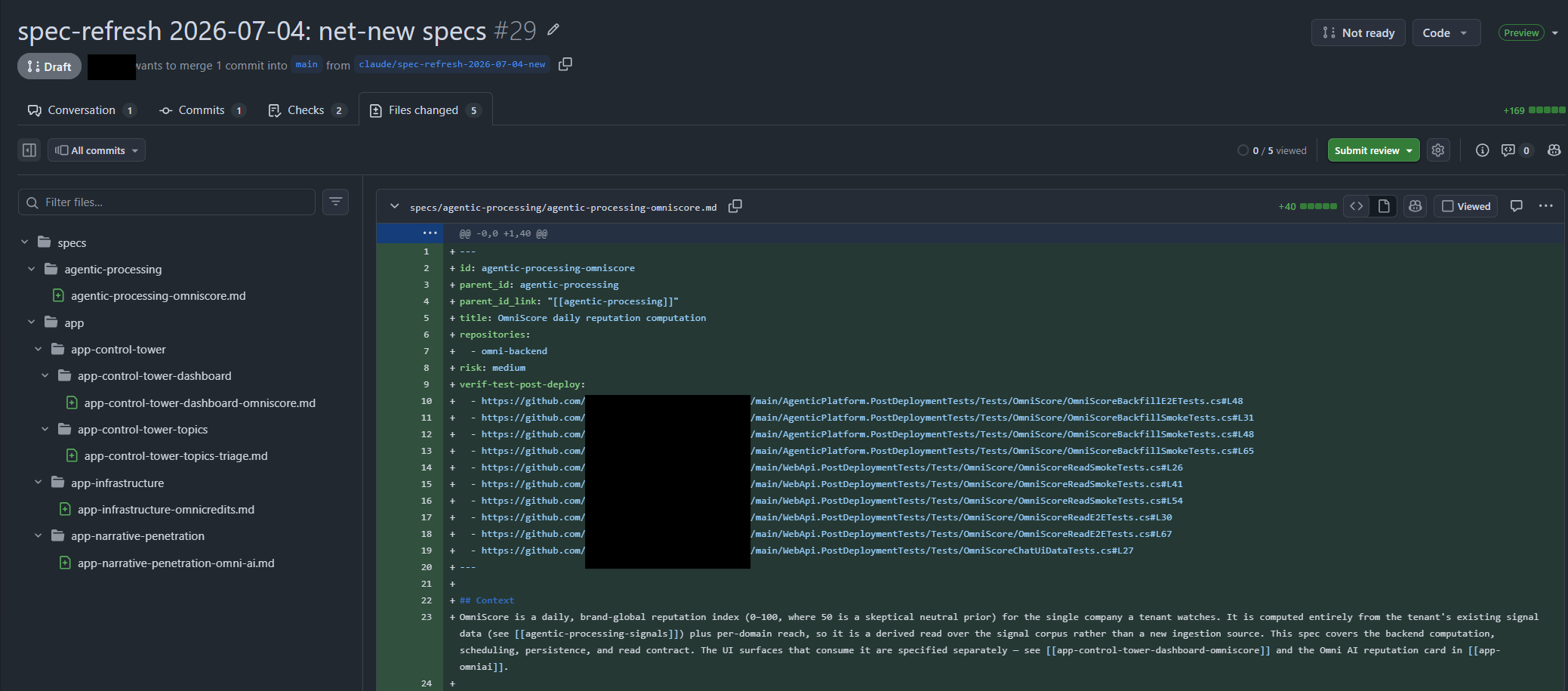The height and width of the screenshot is (691, 1568).
Task: Collapse the app-control-tower-dashboard folder
Action: pyautogui.click(x=45, y=375)
